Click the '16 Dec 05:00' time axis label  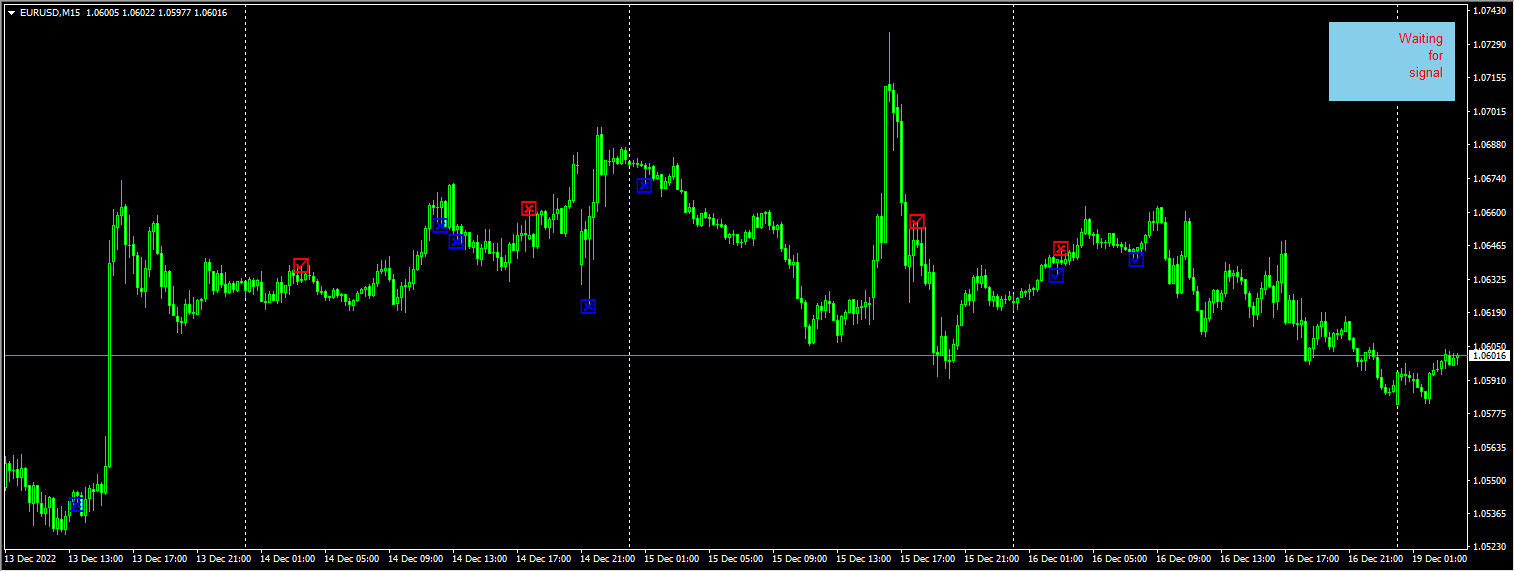pyautogui.click(x=1119, y=559)
